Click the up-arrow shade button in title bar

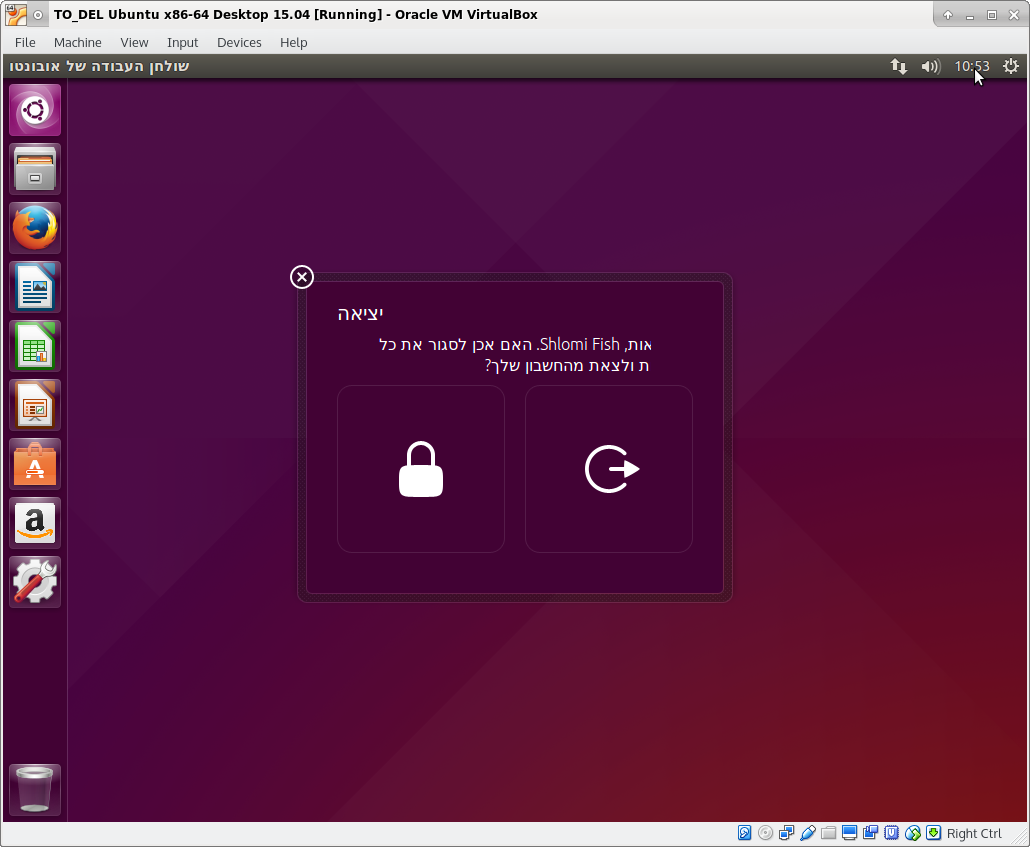tap(947, 14)
